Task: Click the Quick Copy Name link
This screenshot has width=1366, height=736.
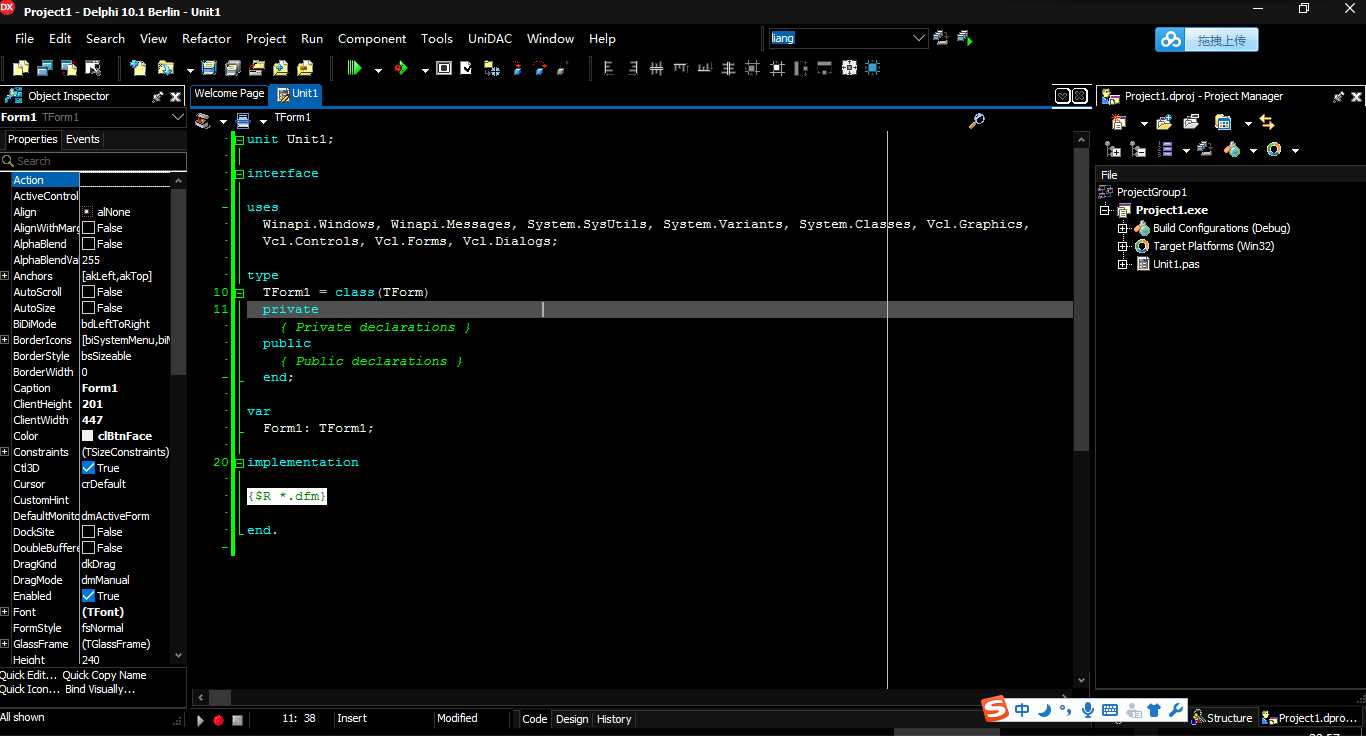Action: (x=104, y=676)
